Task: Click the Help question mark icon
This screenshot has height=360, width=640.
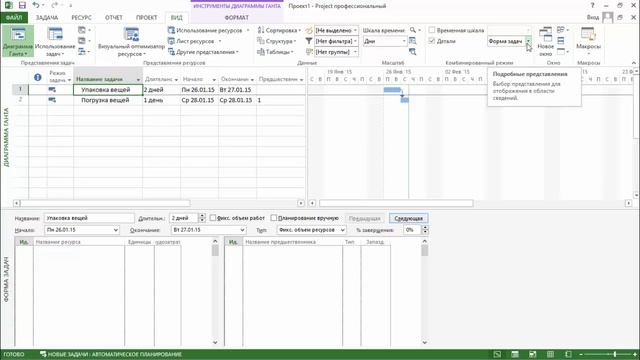Action: (592, 5)
